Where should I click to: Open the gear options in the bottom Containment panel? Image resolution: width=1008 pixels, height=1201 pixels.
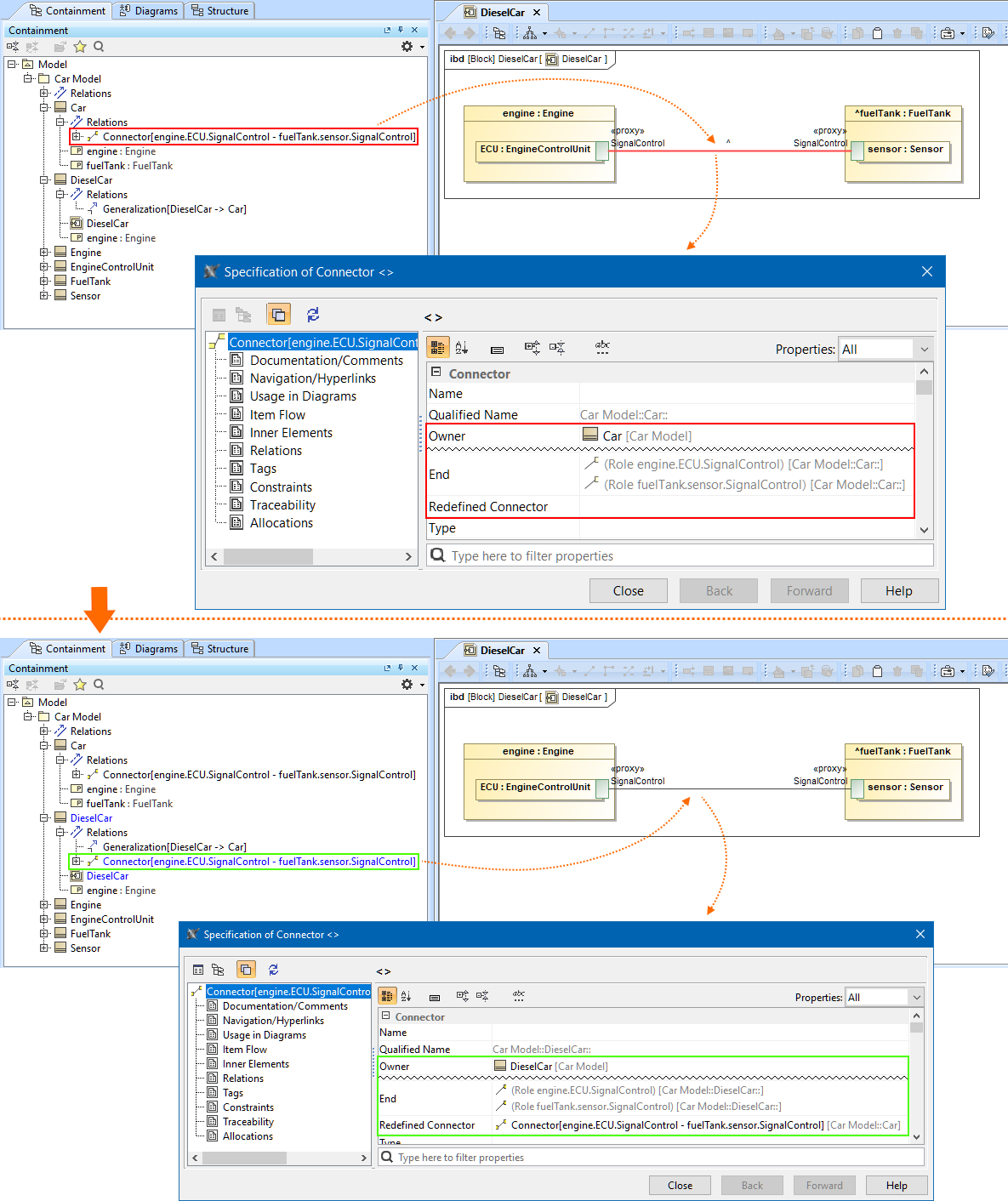[407, 685]
